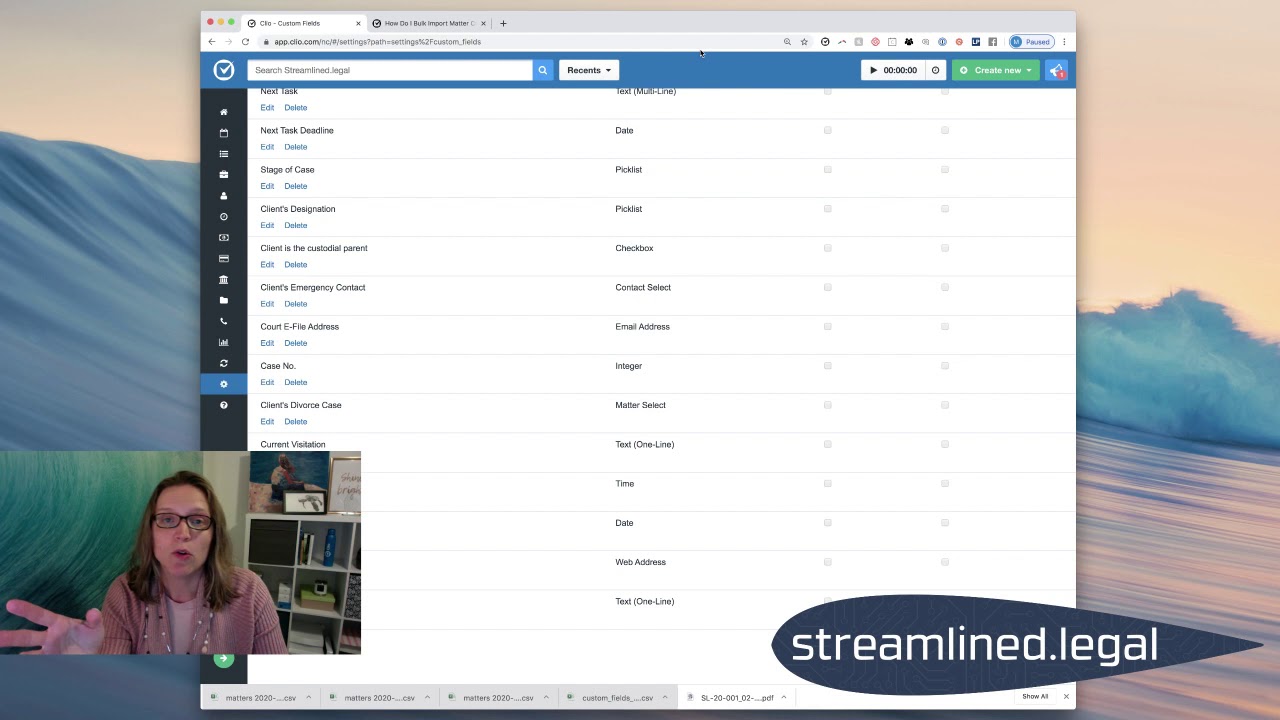1280x720 pixels.
Task: Expand options for first matters 2020 csv download
Action: click(x=308, y=698)
